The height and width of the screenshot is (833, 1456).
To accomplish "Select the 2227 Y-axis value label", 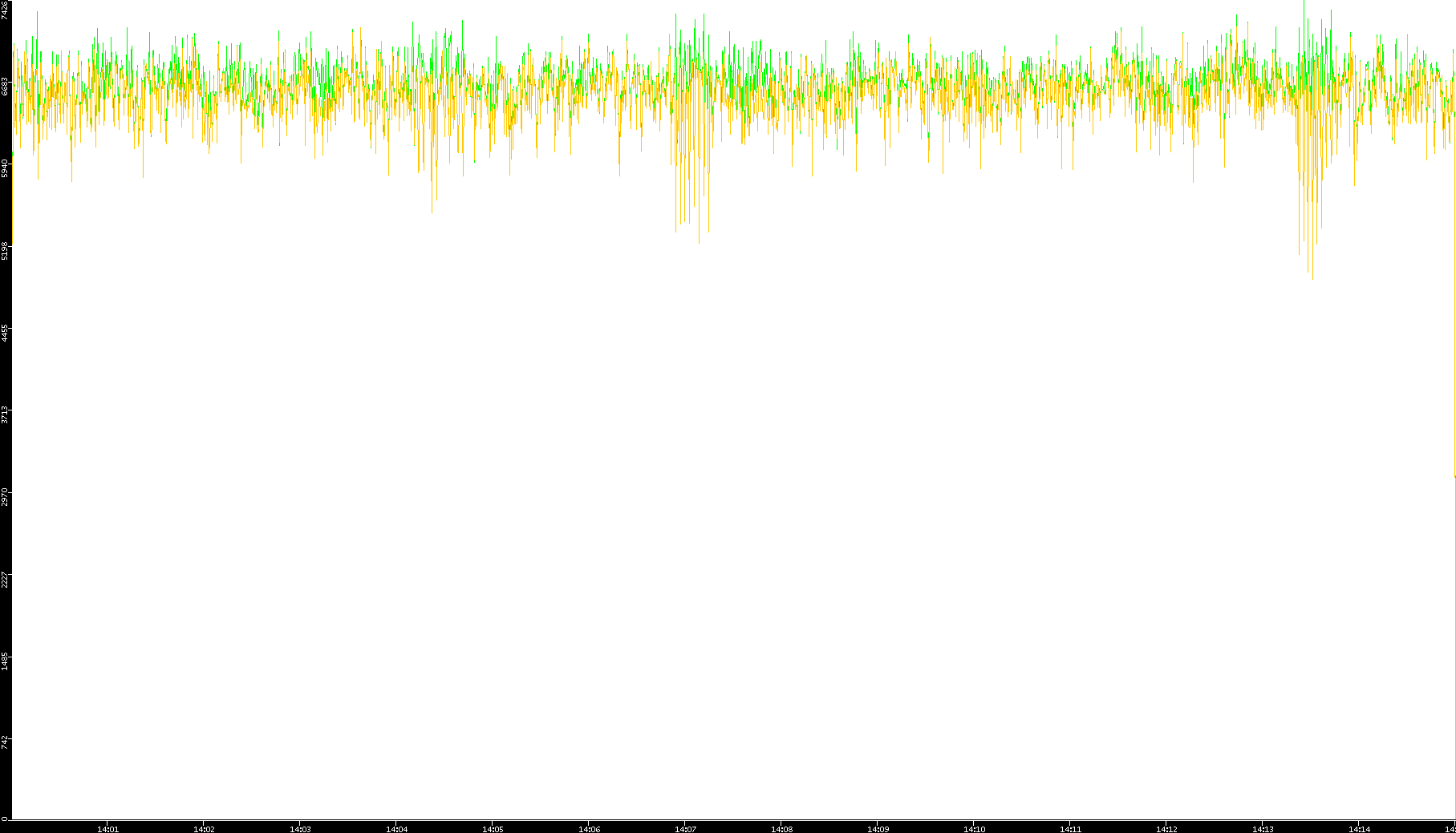I will tap(5, 579).
